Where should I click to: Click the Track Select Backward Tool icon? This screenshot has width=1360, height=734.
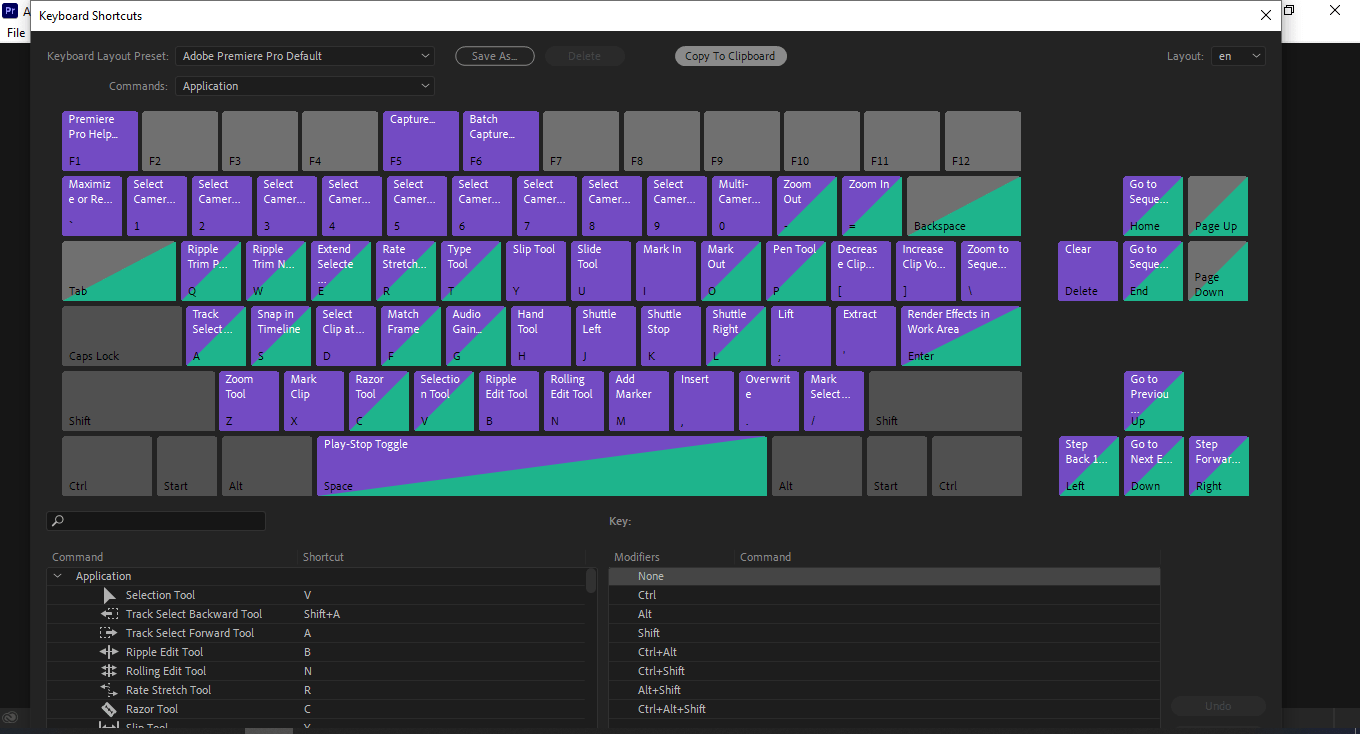point(110,614)
